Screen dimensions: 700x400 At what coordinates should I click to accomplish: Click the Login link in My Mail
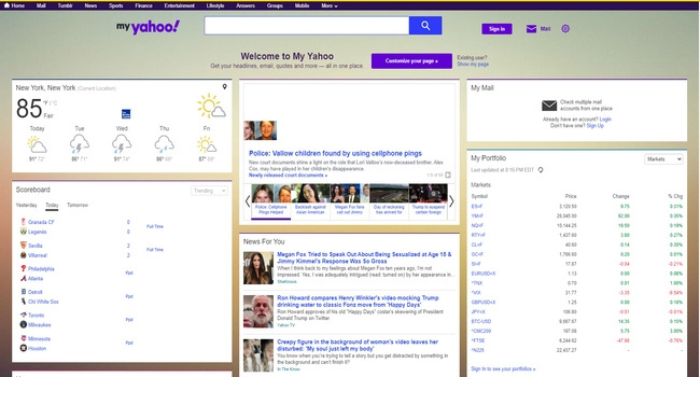pos(605,119)
